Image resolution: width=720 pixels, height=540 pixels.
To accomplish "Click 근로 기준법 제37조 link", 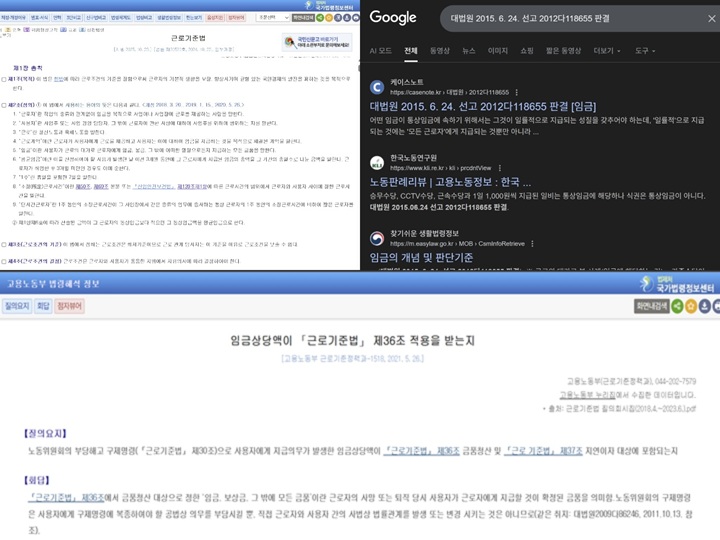I will pyautogui.click(x=543, y=451).
